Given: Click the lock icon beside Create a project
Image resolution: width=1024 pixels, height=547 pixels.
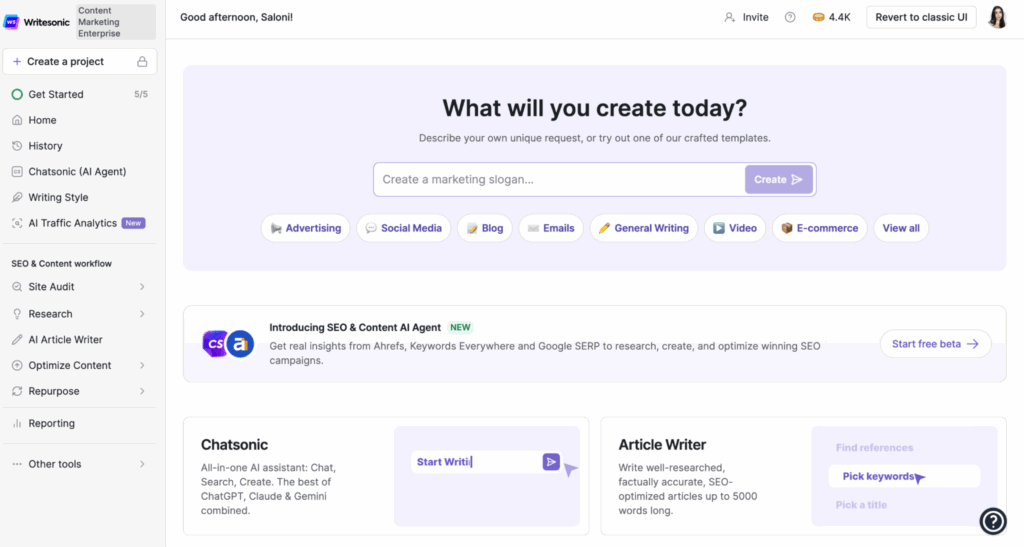Looking at the screenshot, I should tap(142, 61).
